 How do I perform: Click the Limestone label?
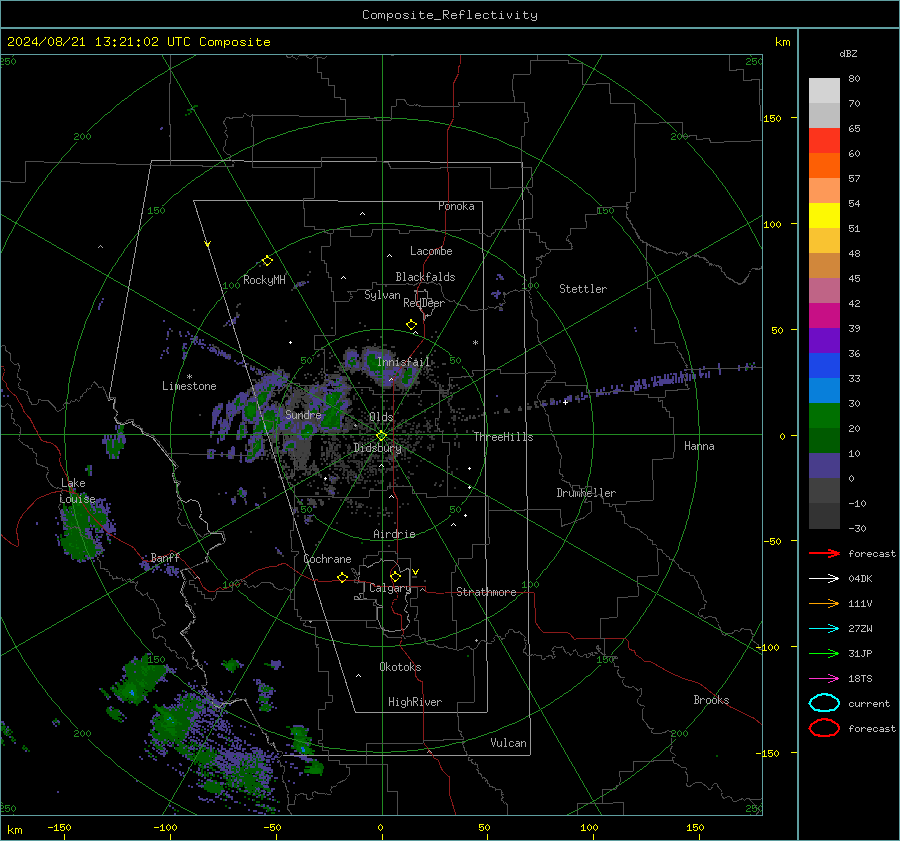click(x=189, y=386)
